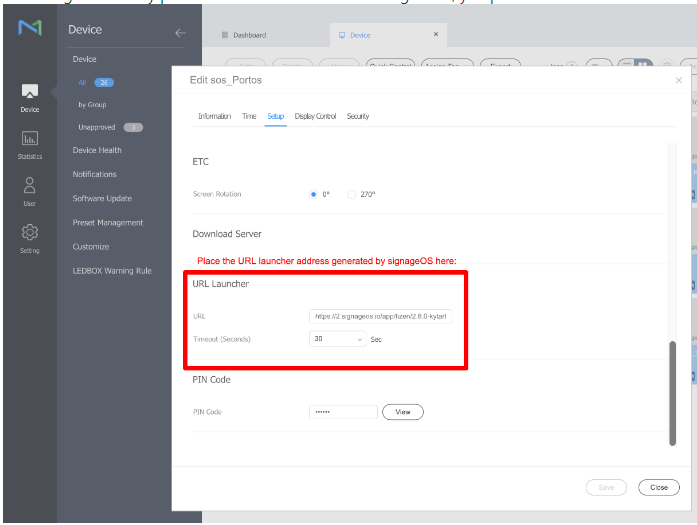Close the Edit sos_Portos dialog X

coord(679,80)
